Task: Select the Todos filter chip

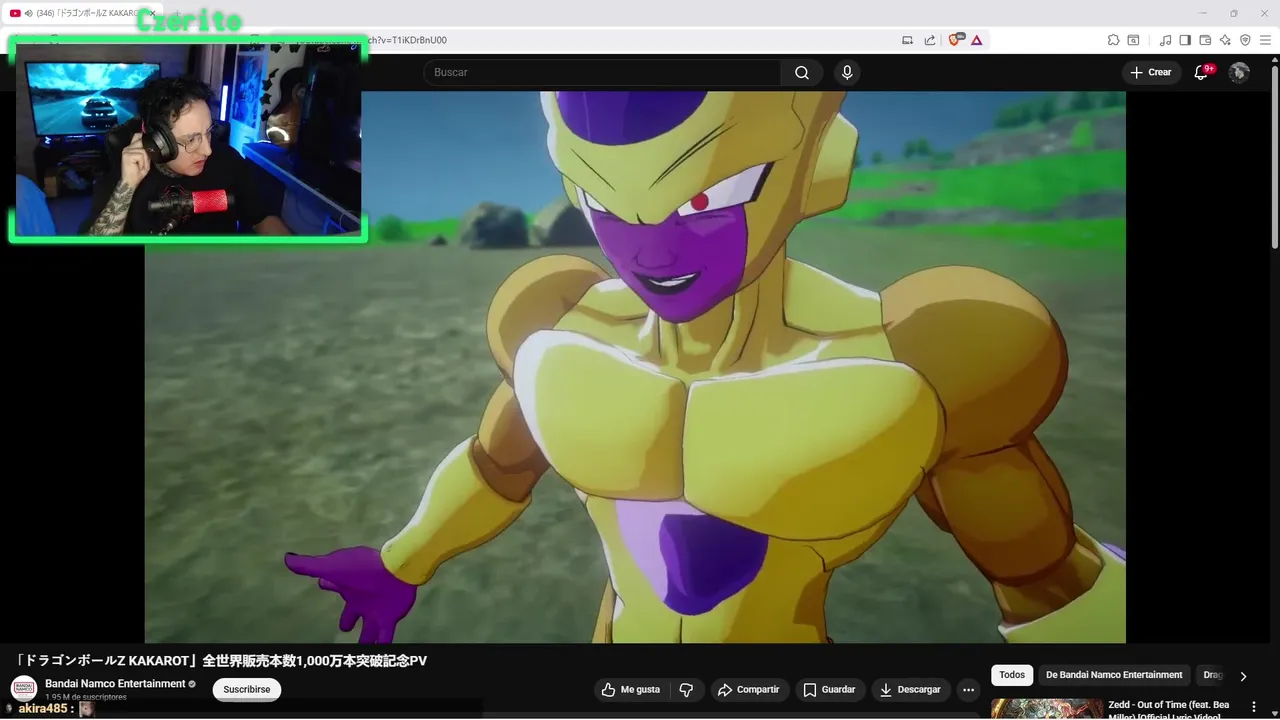Action: click(x=1012, y=675)
